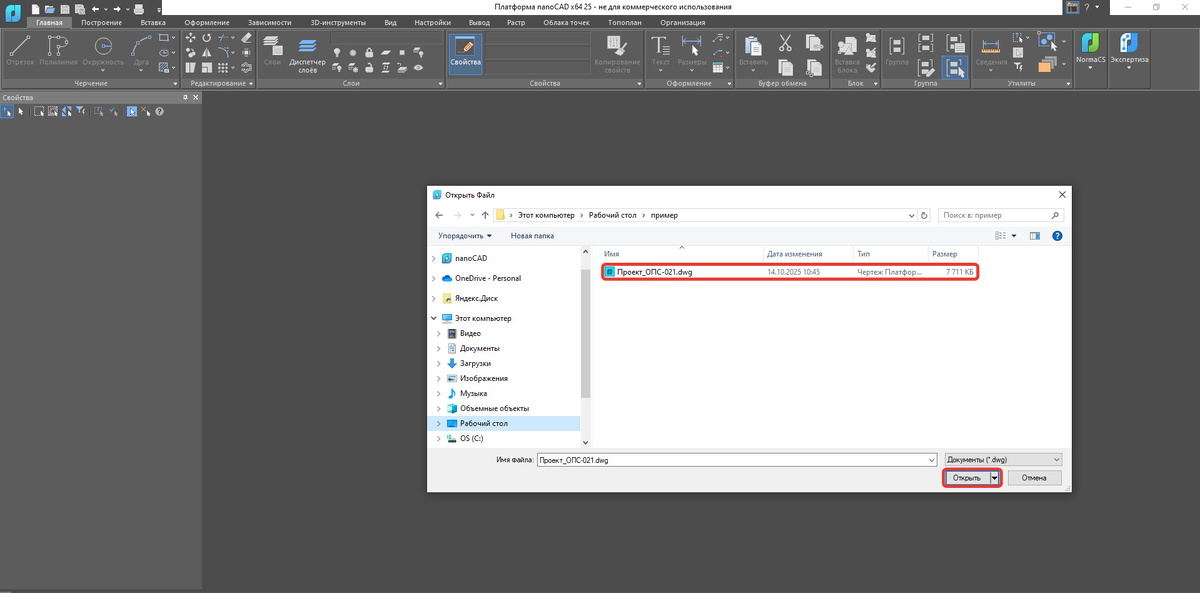Click the scissors Cut icon

click(x=785, y=43)
